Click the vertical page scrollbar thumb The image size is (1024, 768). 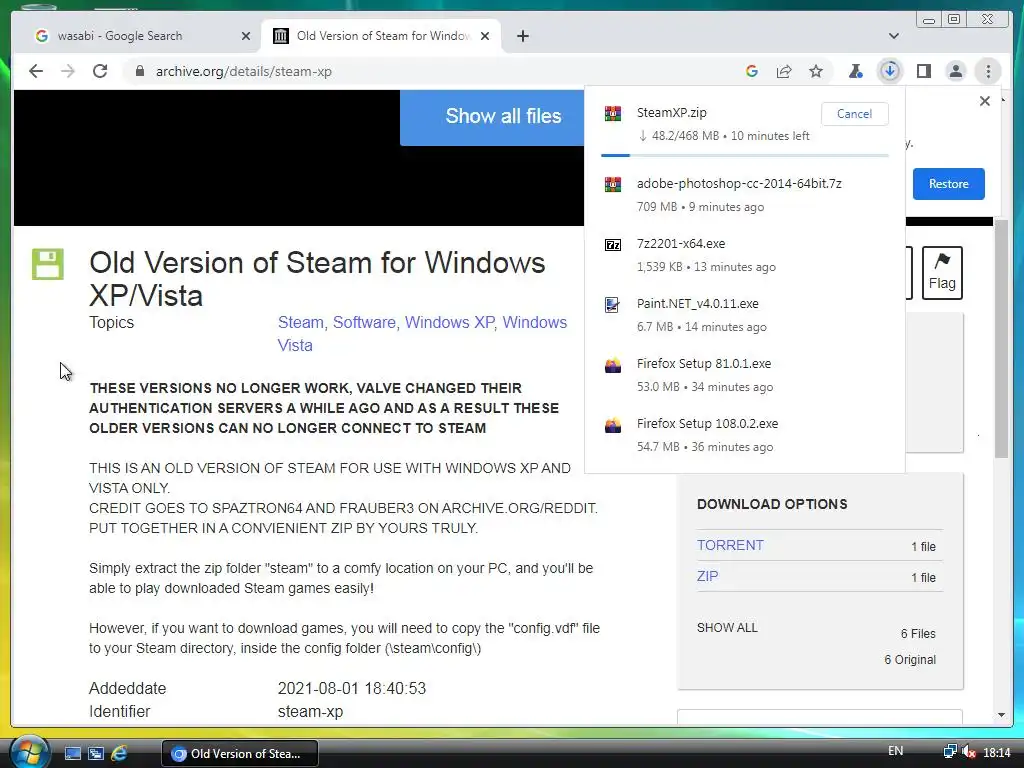1001,340
